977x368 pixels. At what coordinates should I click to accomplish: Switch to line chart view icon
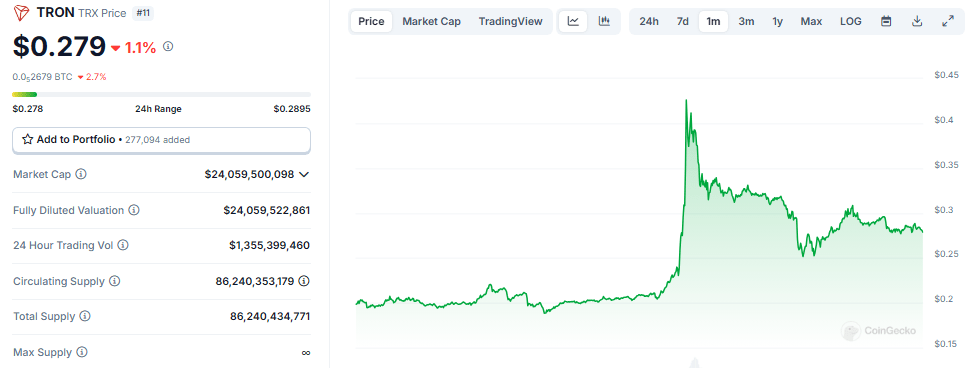(x=573, y=21)
